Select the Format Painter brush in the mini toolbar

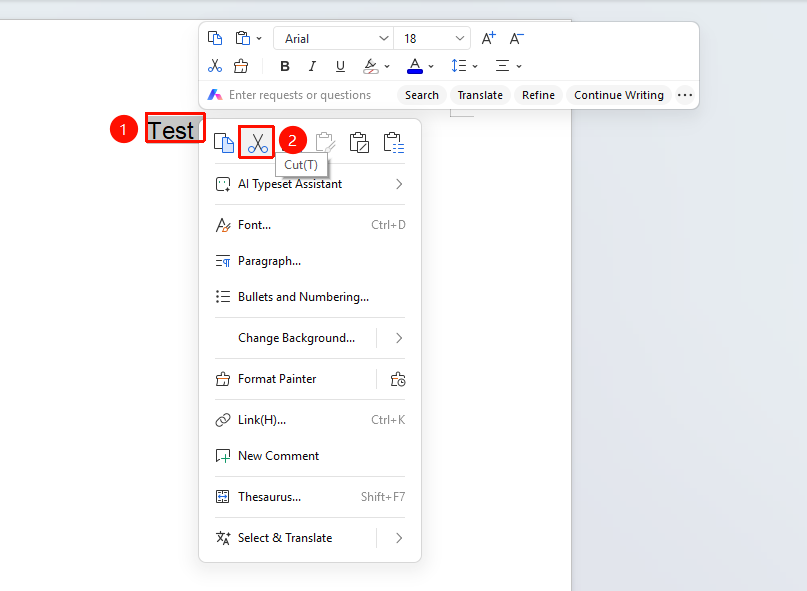241,66
